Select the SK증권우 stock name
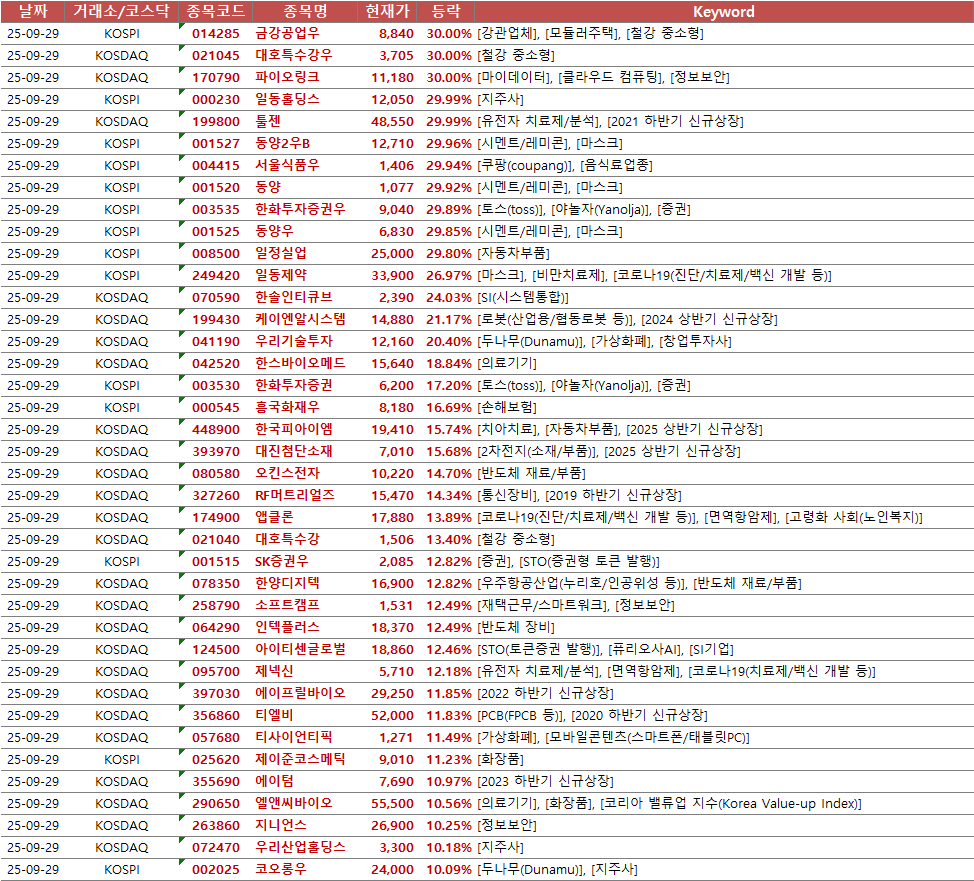 click(281, 562)
